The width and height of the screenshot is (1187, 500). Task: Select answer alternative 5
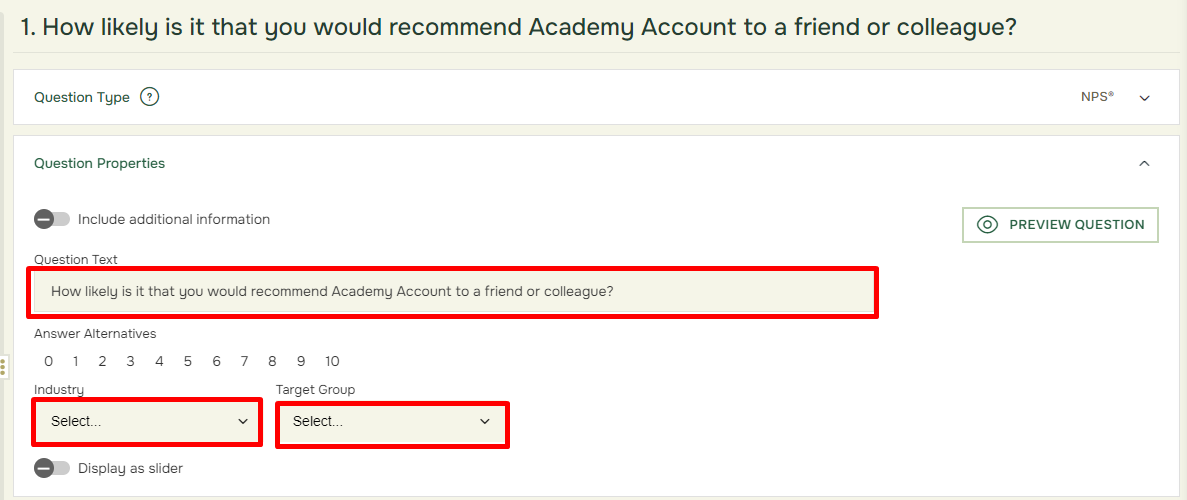click(x=187, y=361)
